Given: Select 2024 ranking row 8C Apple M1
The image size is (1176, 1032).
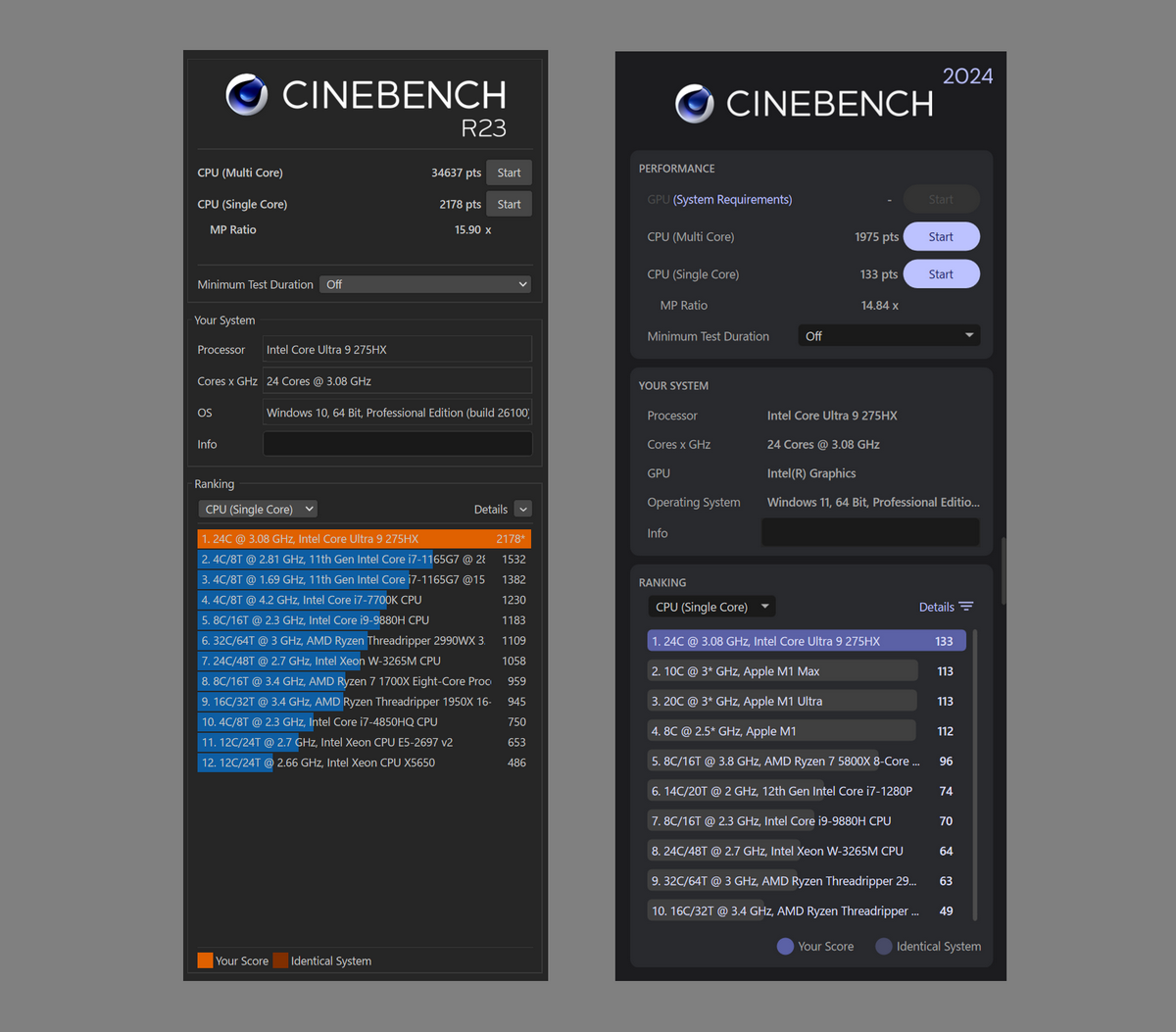Looking at the screenshot, I should (x=807, y=731).
